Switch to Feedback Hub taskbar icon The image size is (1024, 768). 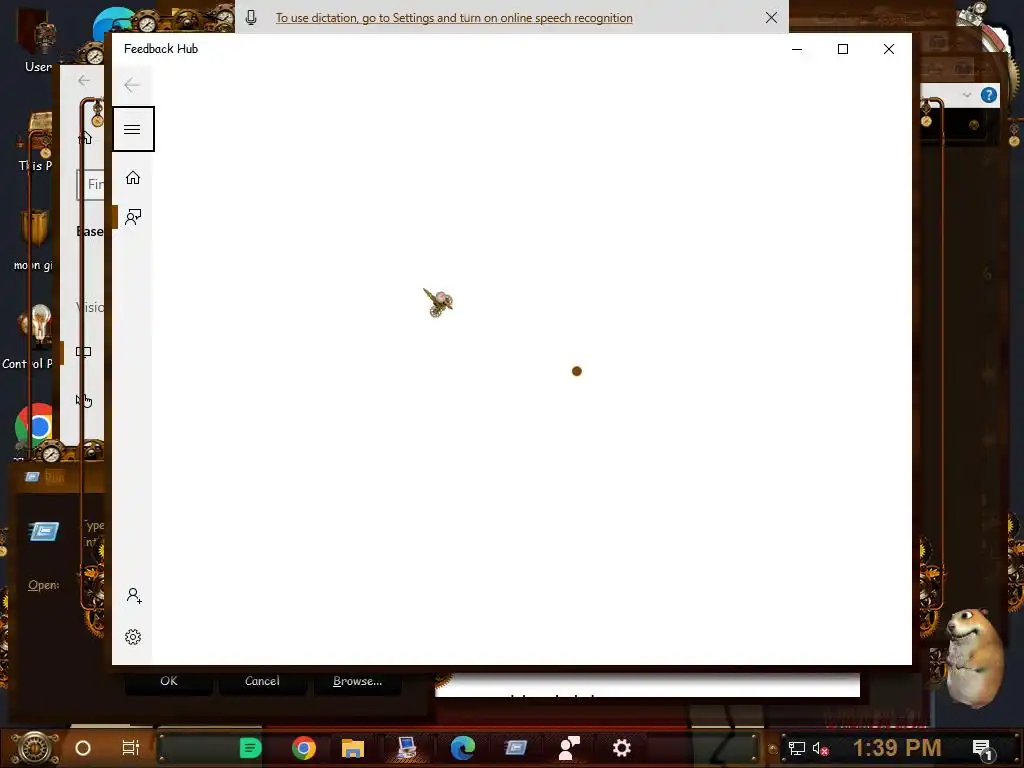[569, 748]
